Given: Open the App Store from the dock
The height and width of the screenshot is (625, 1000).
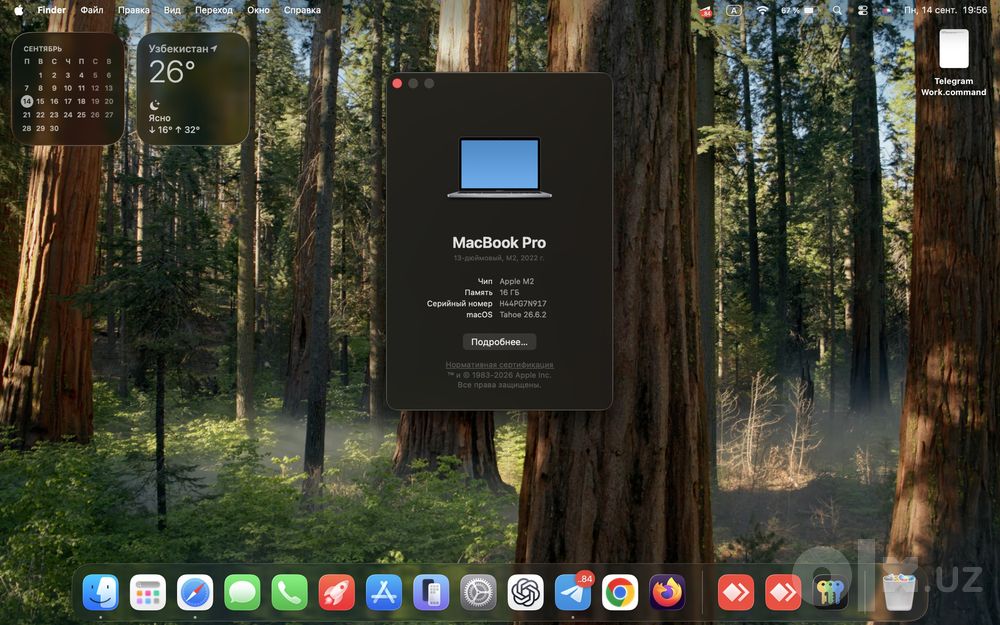Looking at the screenshot, I should click(384, 592).
